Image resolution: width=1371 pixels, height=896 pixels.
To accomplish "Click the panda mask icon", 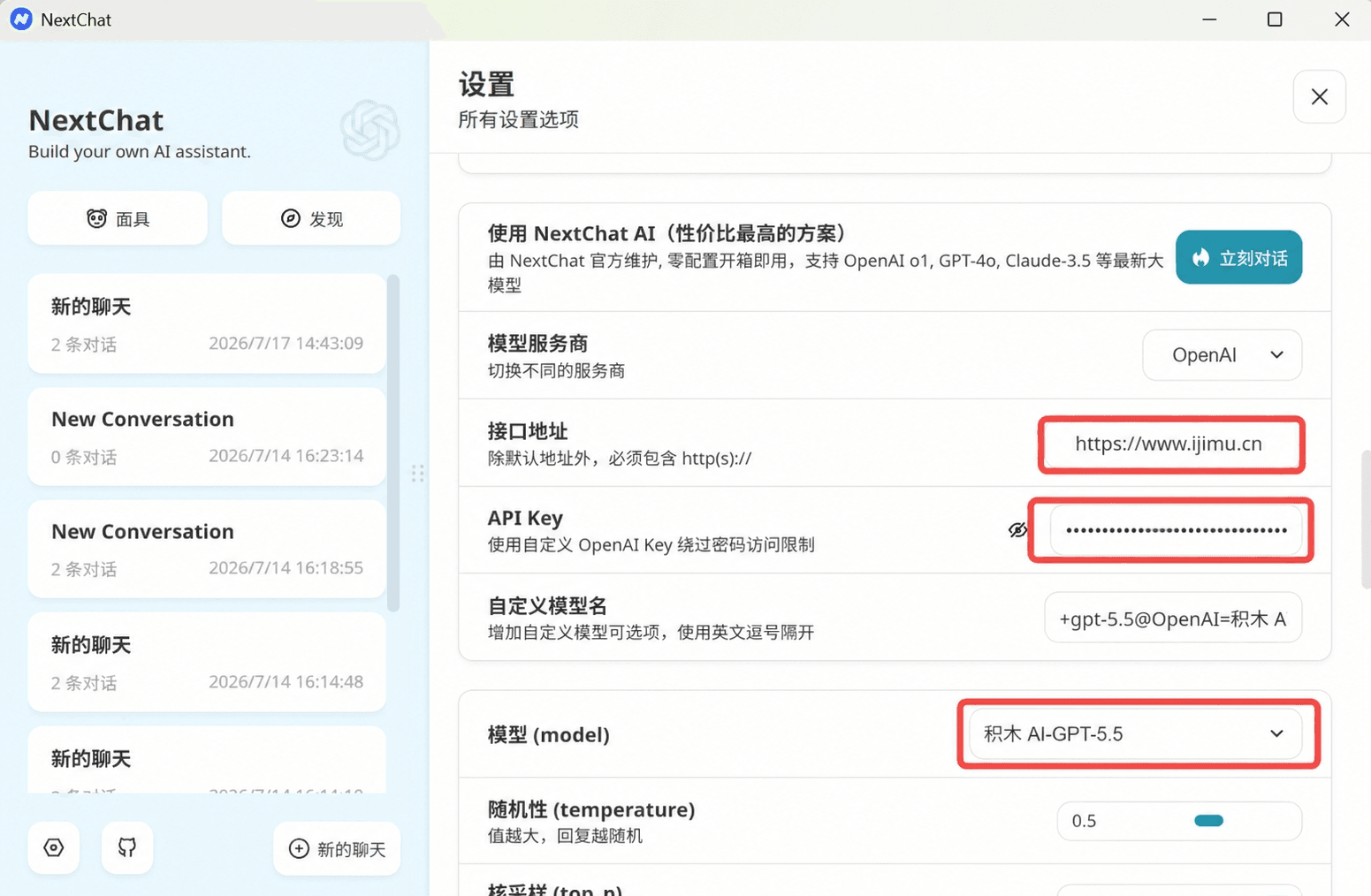I will 96,218.
